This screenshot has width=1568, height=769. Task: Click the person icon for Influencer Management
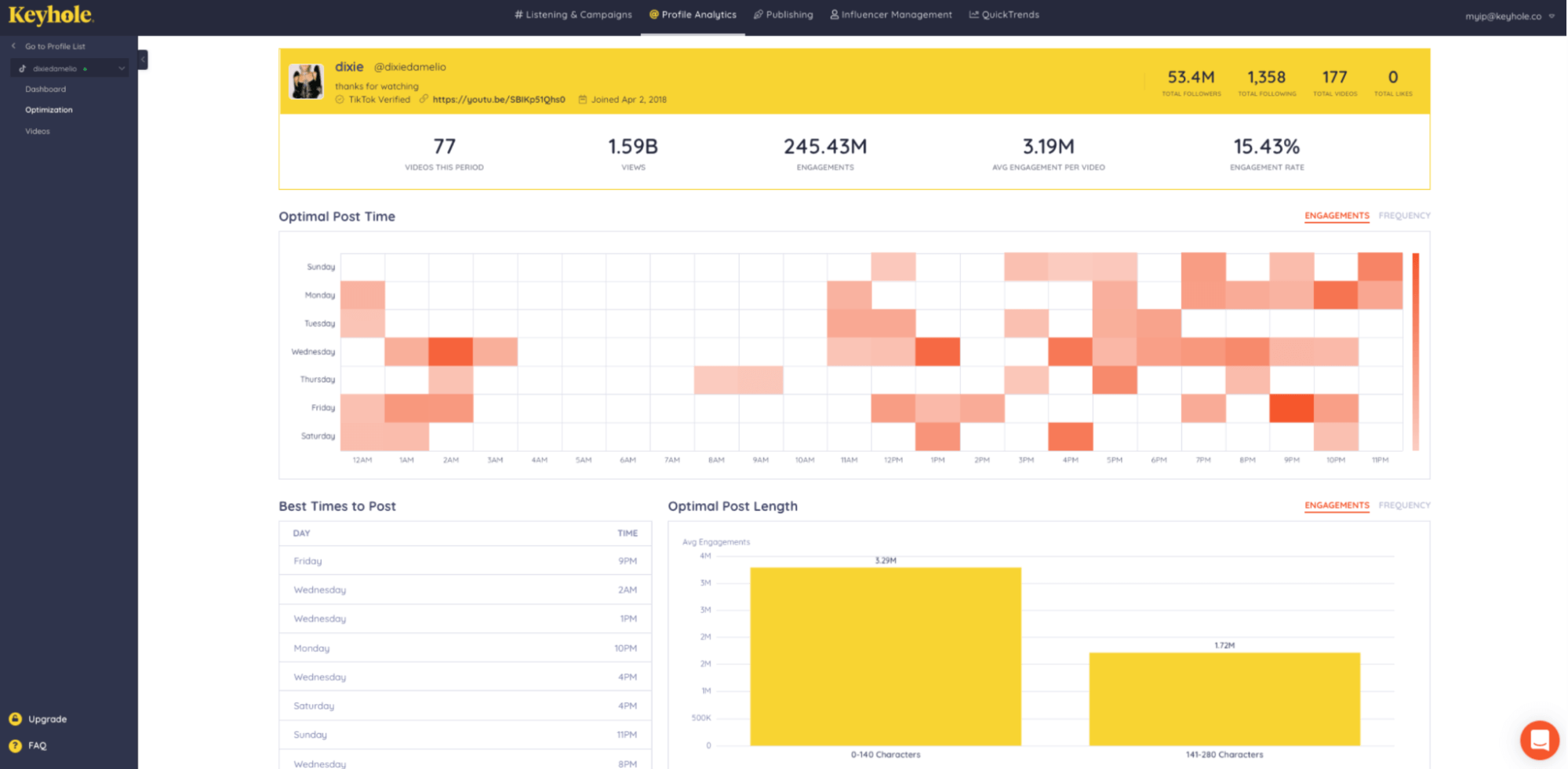834,14
